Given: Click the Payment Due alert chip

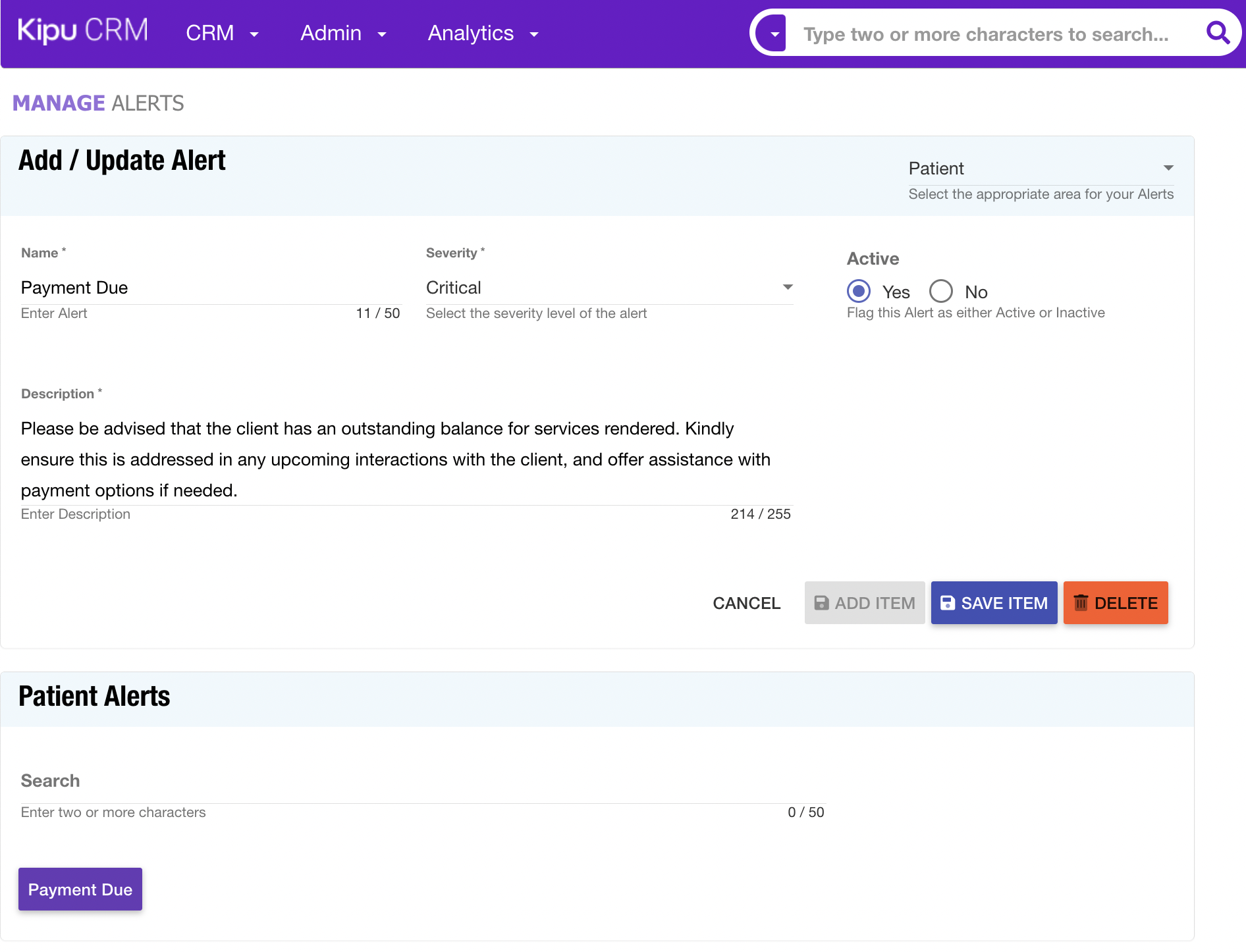Looking at the screenshot, I should (80, 889).
